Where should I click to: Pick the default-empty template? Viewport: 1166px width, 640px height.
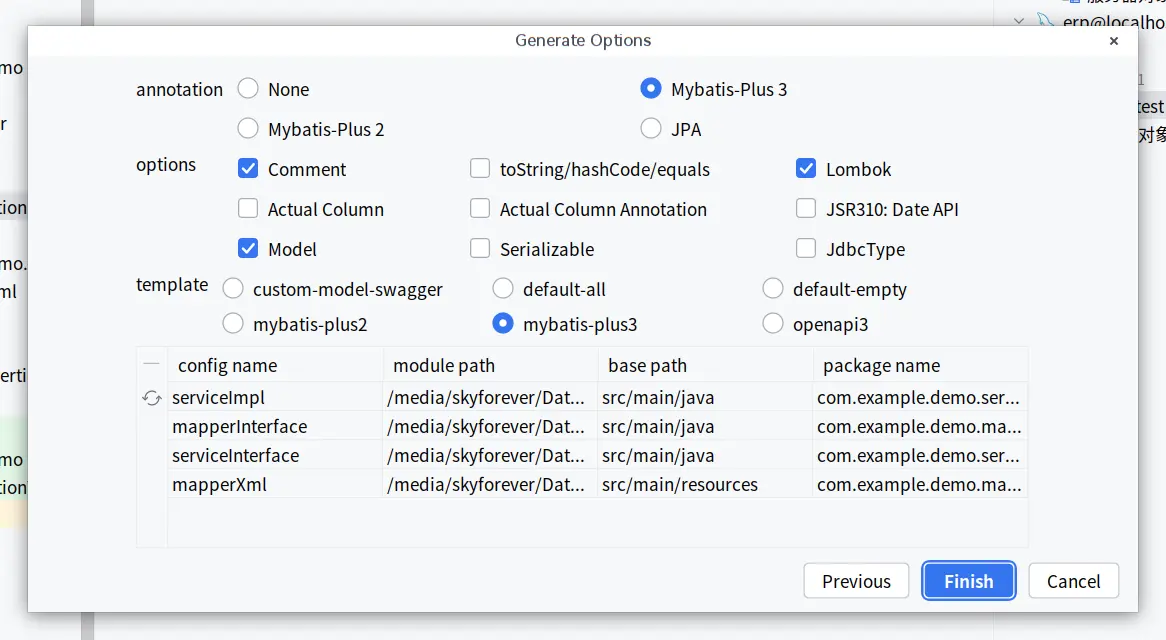(x=773, y=288)
